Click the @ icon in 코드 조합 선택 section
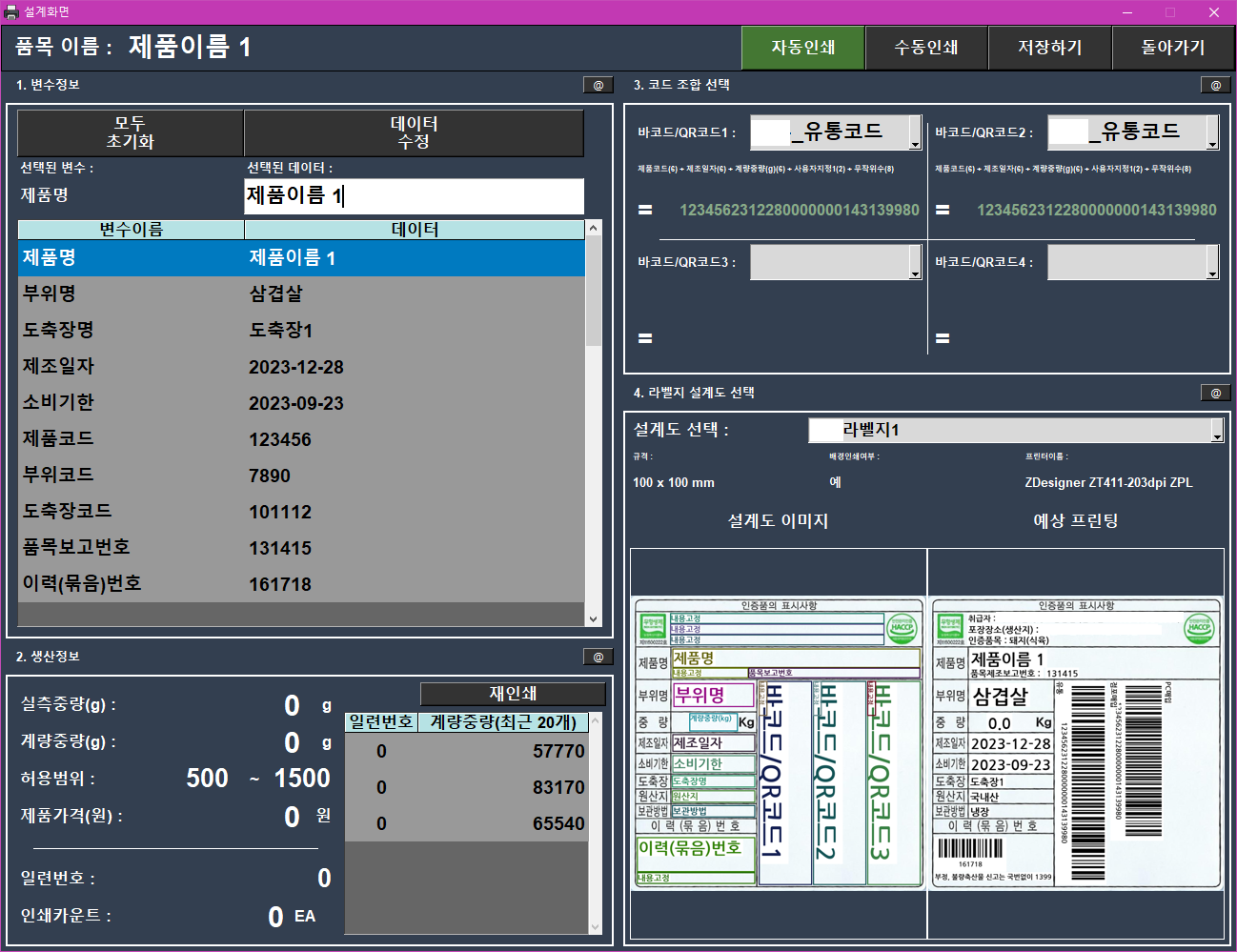The image size is (1237, 952). click(1215, 85)
